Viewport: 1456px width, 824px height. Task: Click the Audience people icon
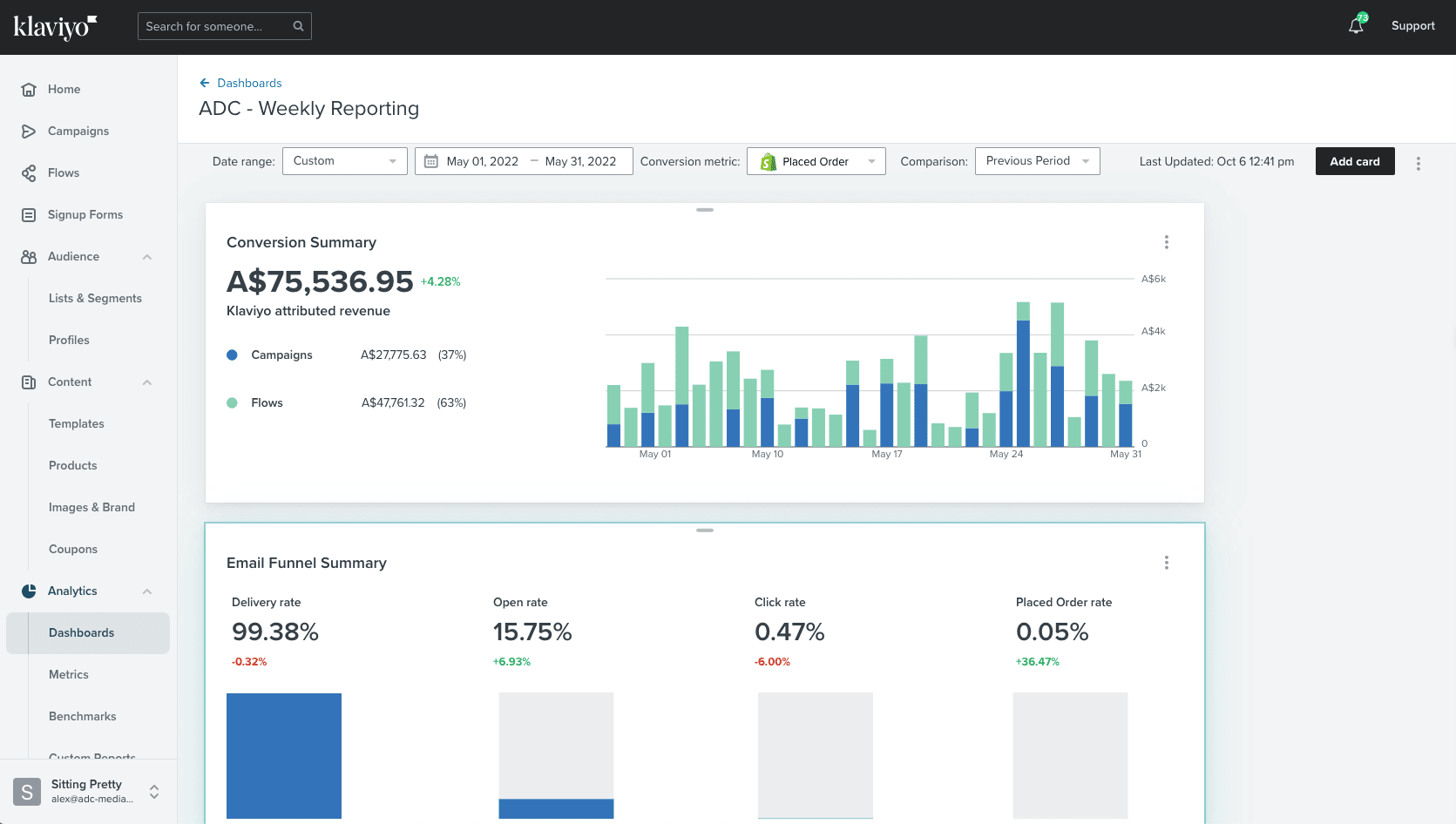29,257
